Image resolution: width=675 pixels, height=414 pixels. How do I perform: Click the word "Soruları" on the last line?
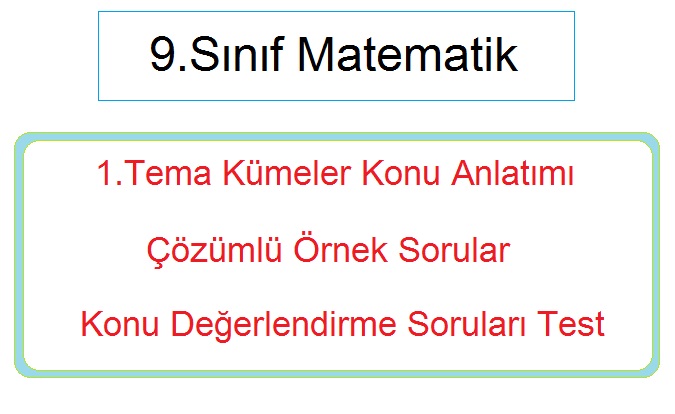coord(467,324)
